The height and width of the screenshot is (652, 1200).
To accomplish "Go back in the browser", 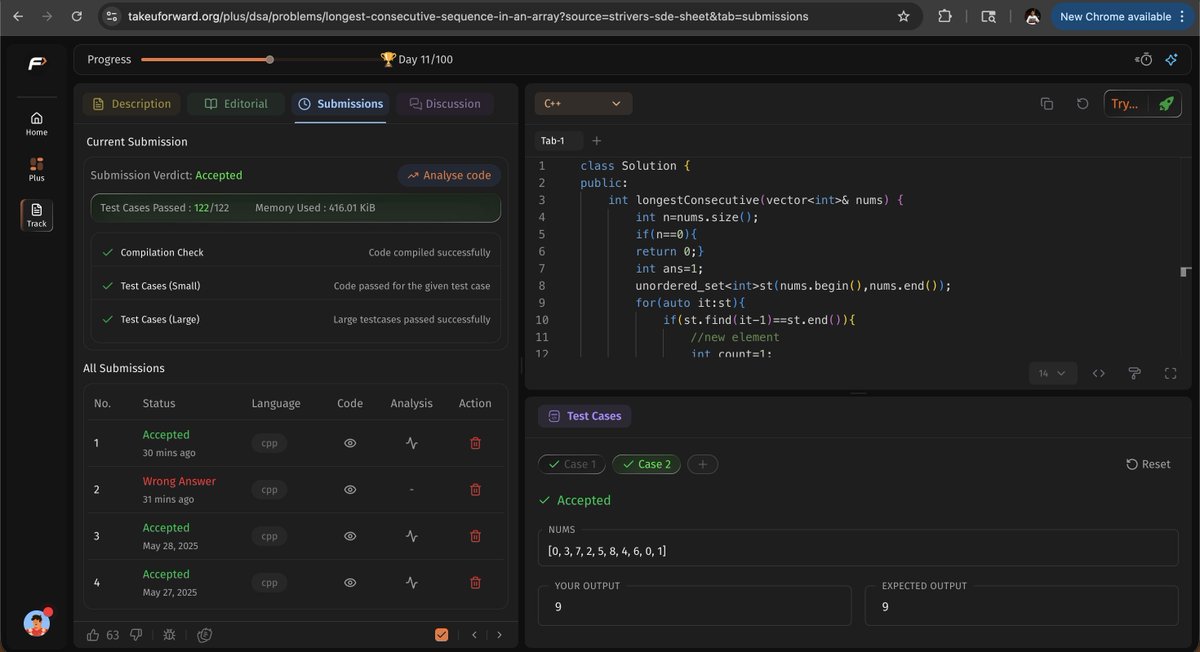I will [x=17, y=17].
